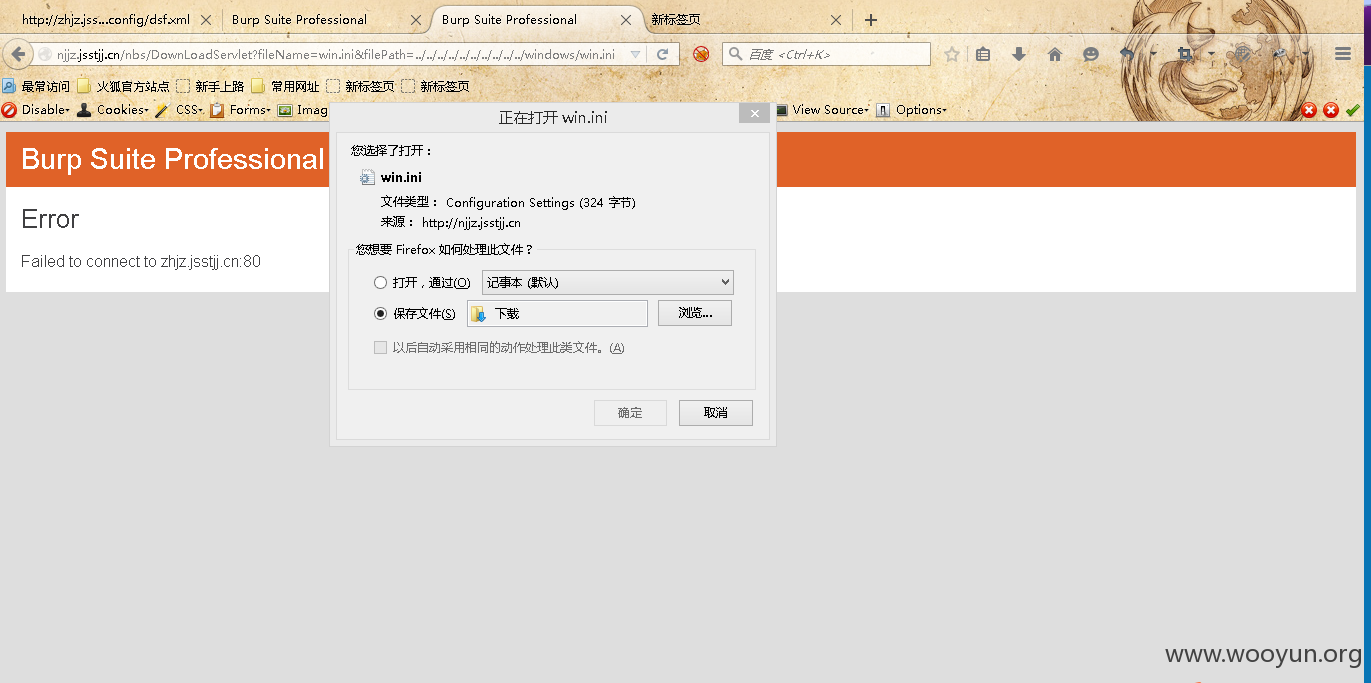The image size is (1371, 683).
Task: Reload the current page
Action: [662, 55]
